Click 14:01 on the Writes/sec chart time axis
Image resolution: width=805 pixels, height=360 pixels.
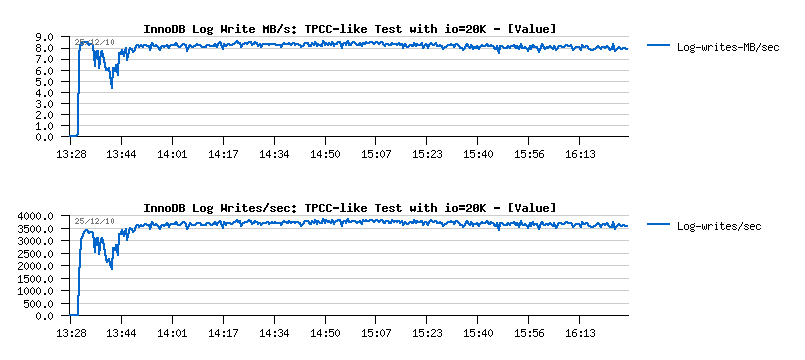172,334
